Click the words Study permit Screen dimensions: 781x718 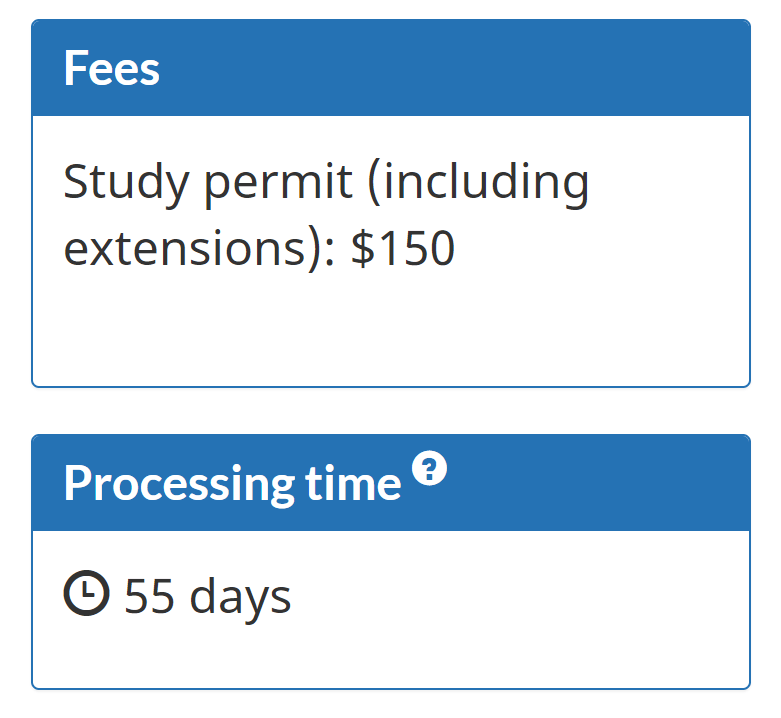(x=208, y=183)
